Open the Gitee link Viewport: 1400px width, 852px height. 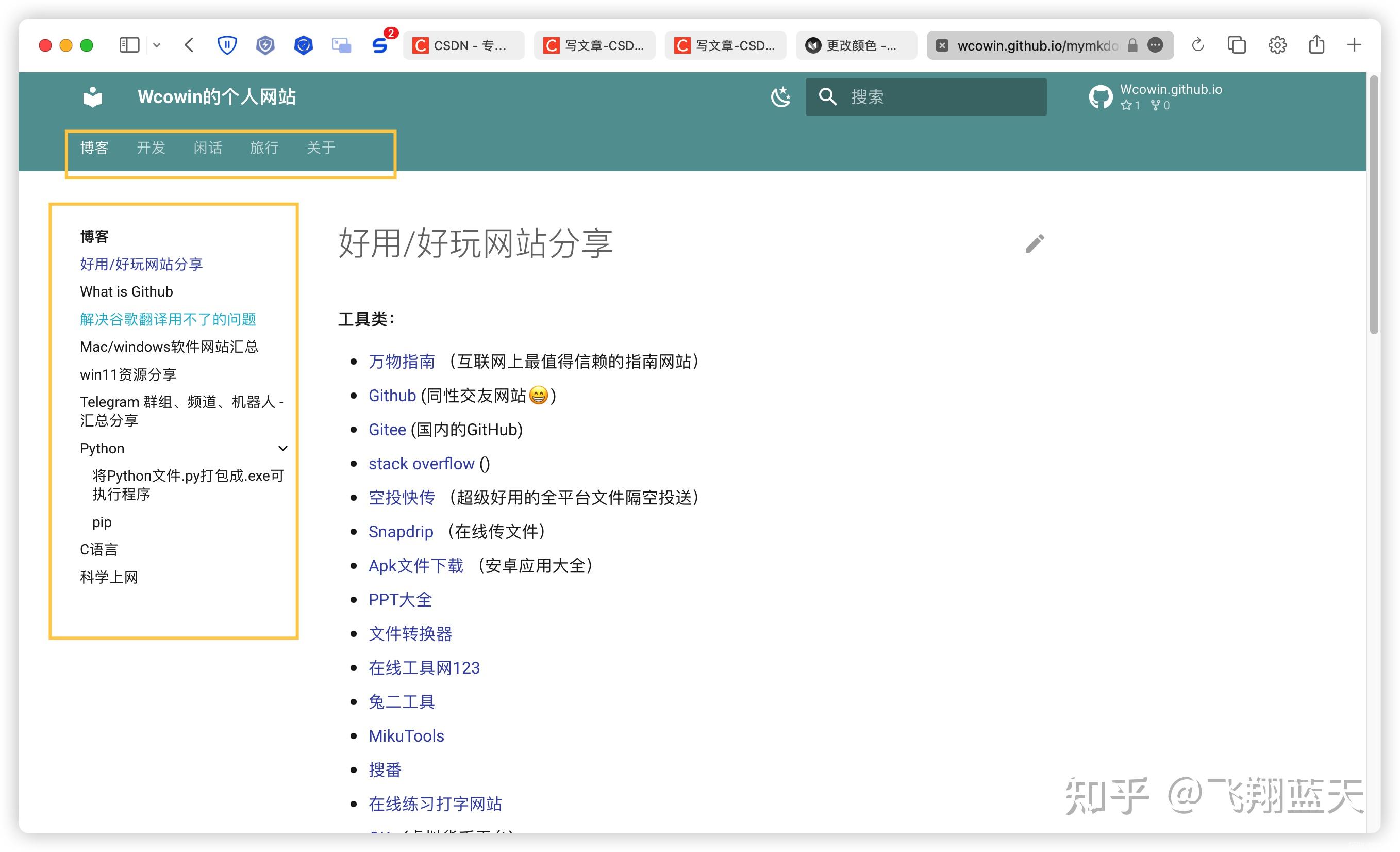coord(387,430)
